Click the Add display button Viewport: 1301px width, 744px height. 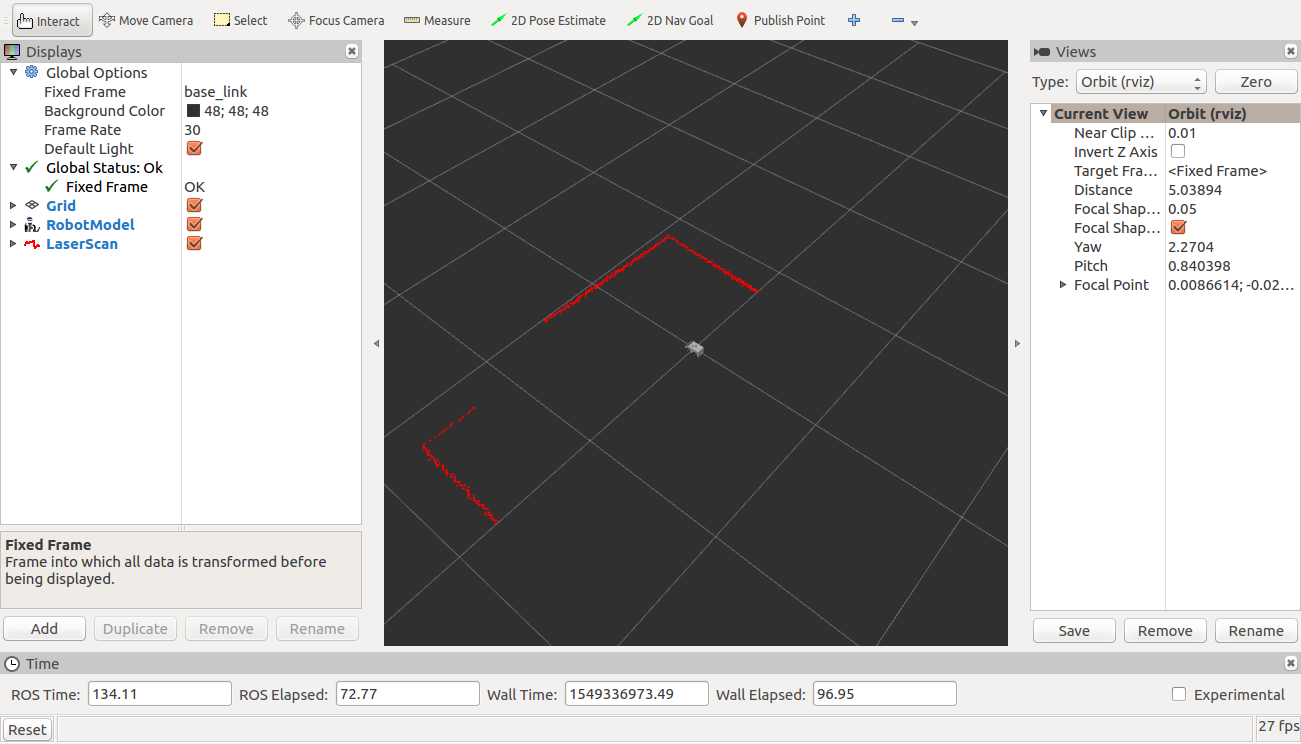pos(44,629)
